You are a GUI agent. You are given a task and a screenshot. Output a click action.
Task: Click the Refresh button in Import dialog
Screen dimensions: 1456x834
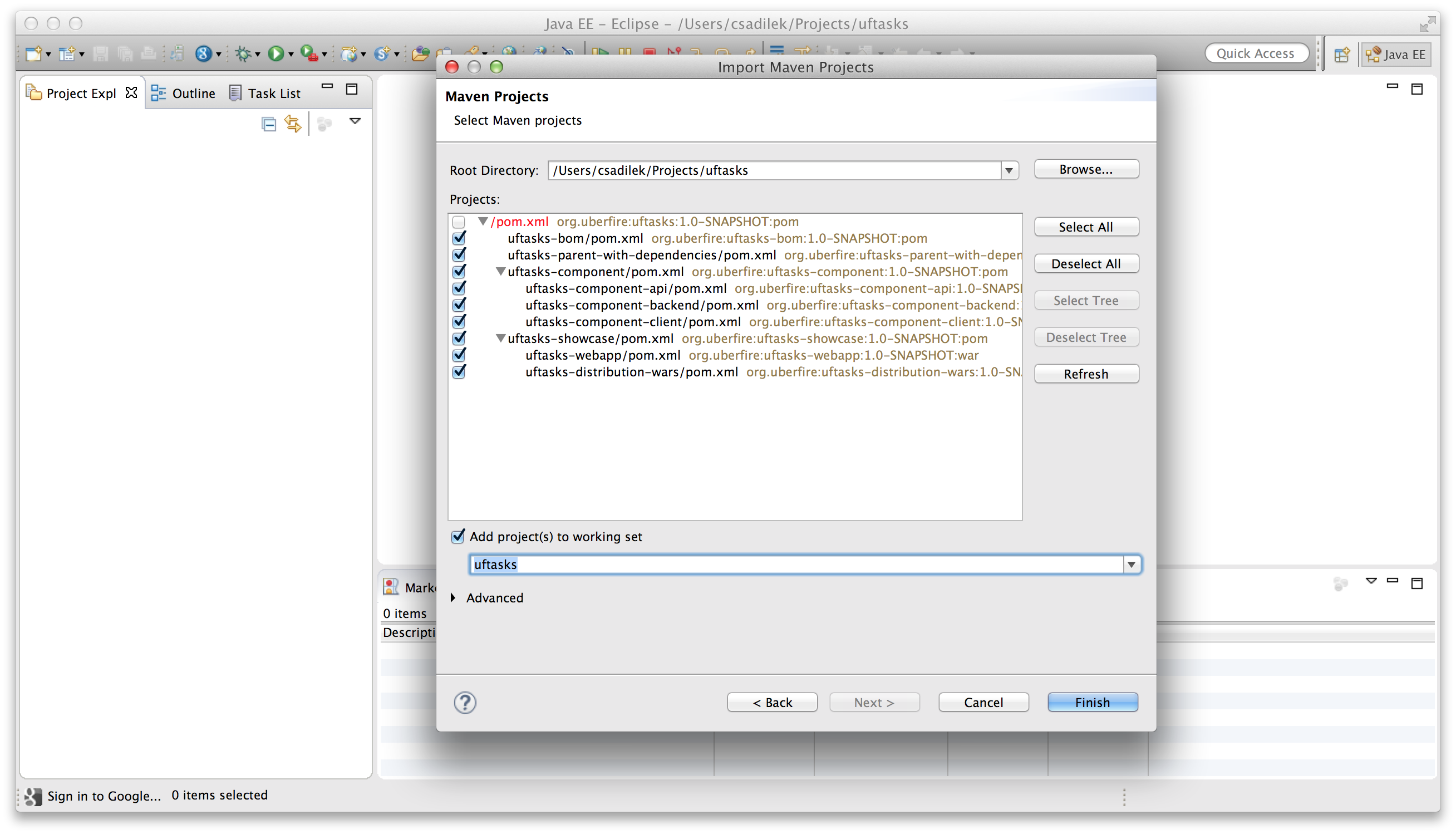(x=1086, y=373)
